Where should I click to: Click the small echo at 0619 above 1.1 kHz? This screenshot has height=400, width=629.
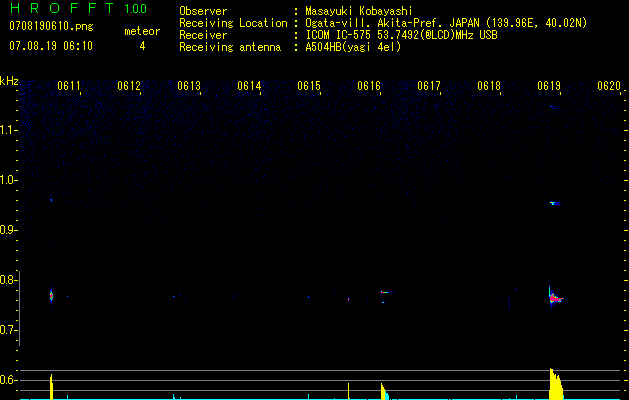(554, 107)
